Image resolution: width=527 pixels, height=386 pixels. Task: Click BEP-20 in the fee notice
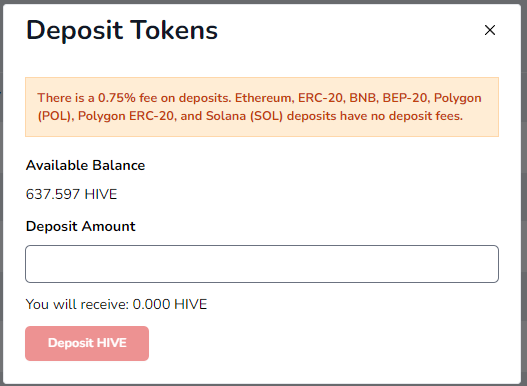tap(406, 98)
